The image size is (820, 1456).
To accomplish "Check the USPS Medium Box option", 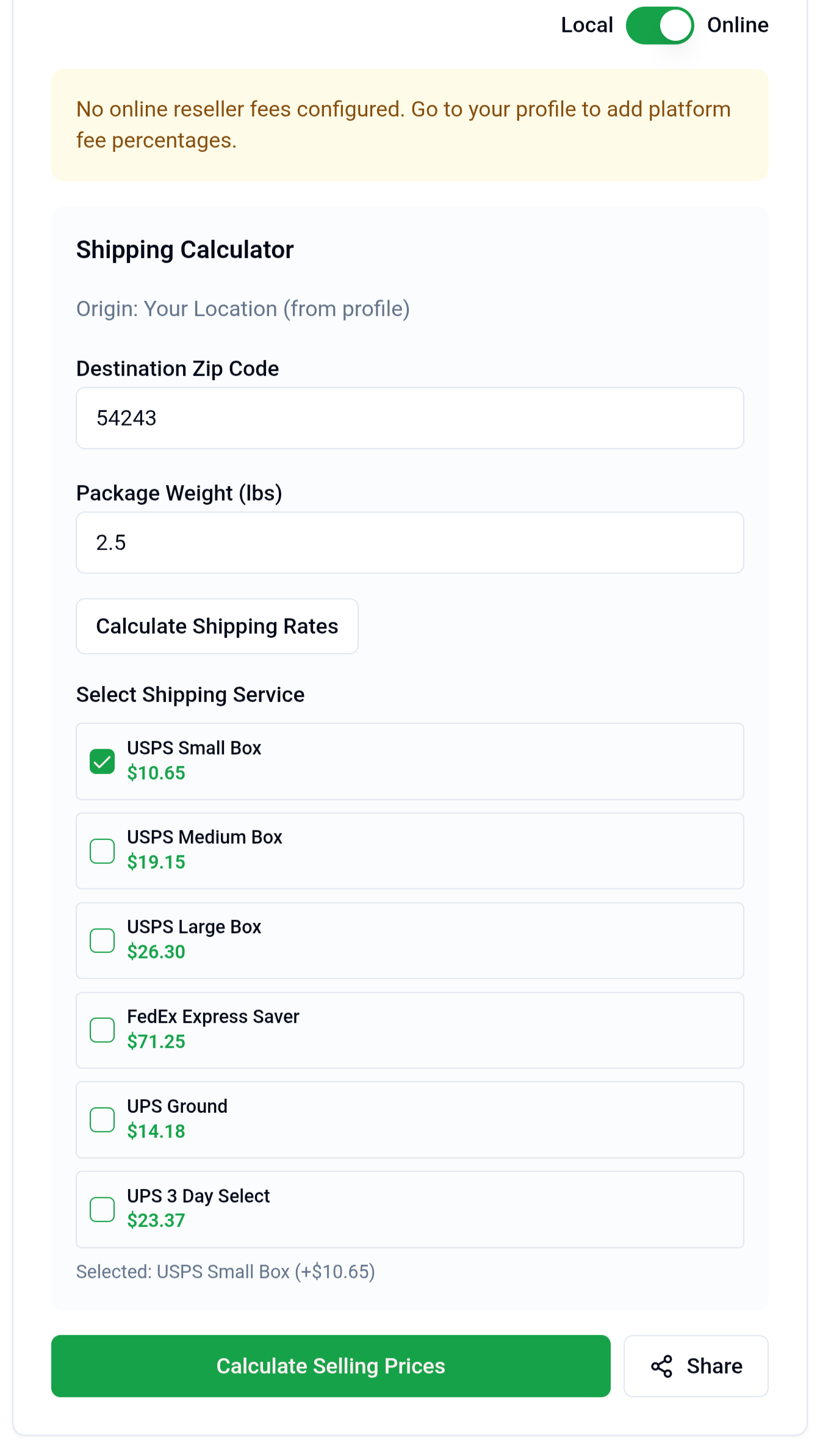I will coord(103,850).
